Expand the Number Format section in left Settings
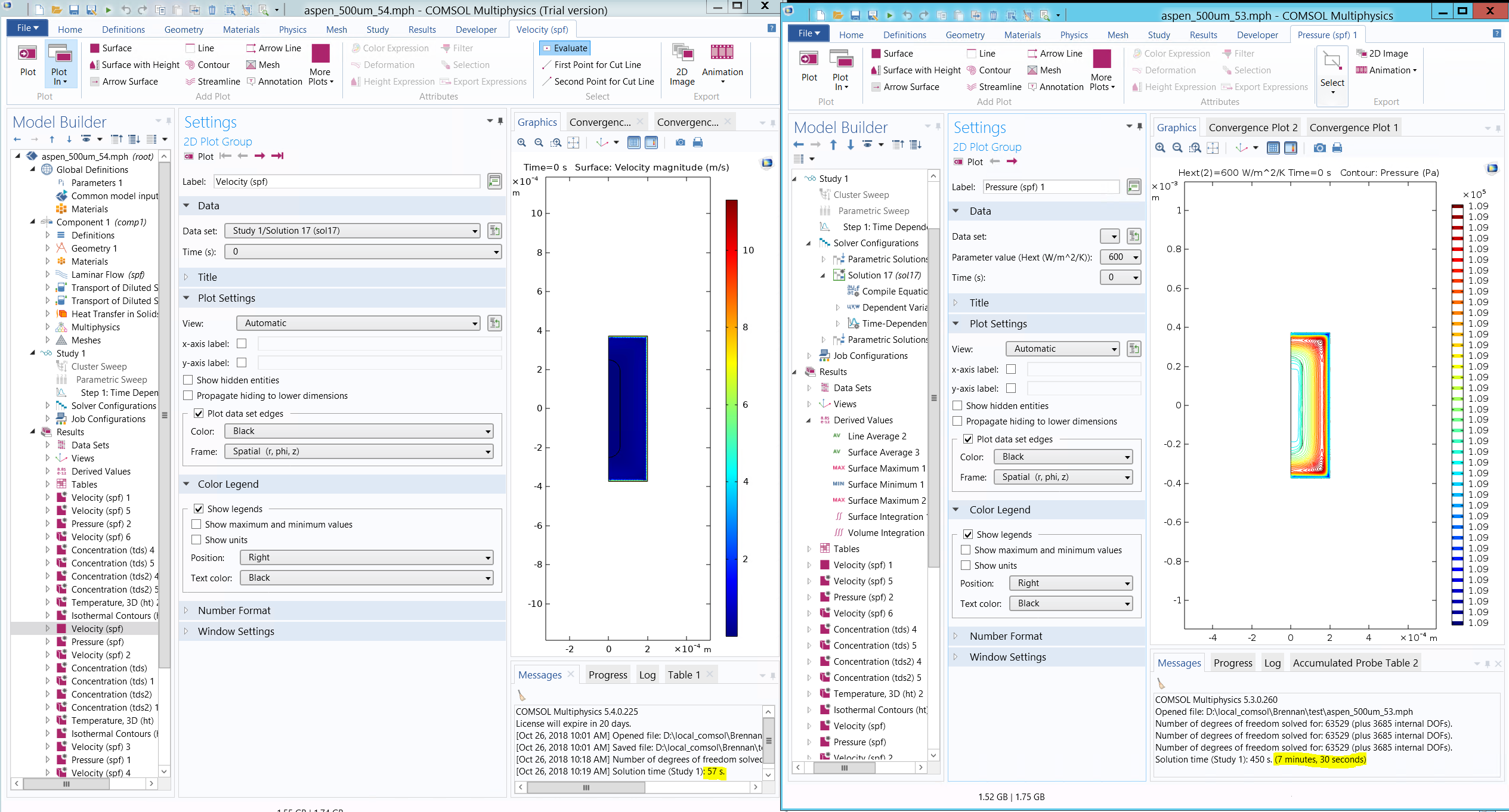This screenshot has width=1509, height=812. pyautogui.click(x=234, y=610)
